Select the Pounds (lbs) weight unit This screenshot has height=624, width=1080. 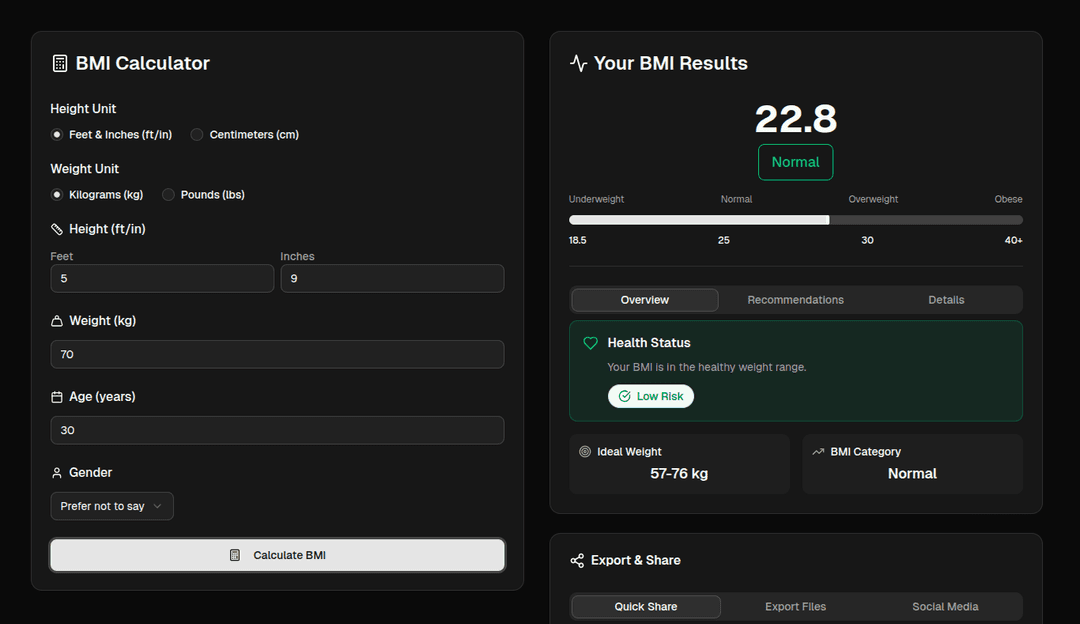(x=168, y=195)
